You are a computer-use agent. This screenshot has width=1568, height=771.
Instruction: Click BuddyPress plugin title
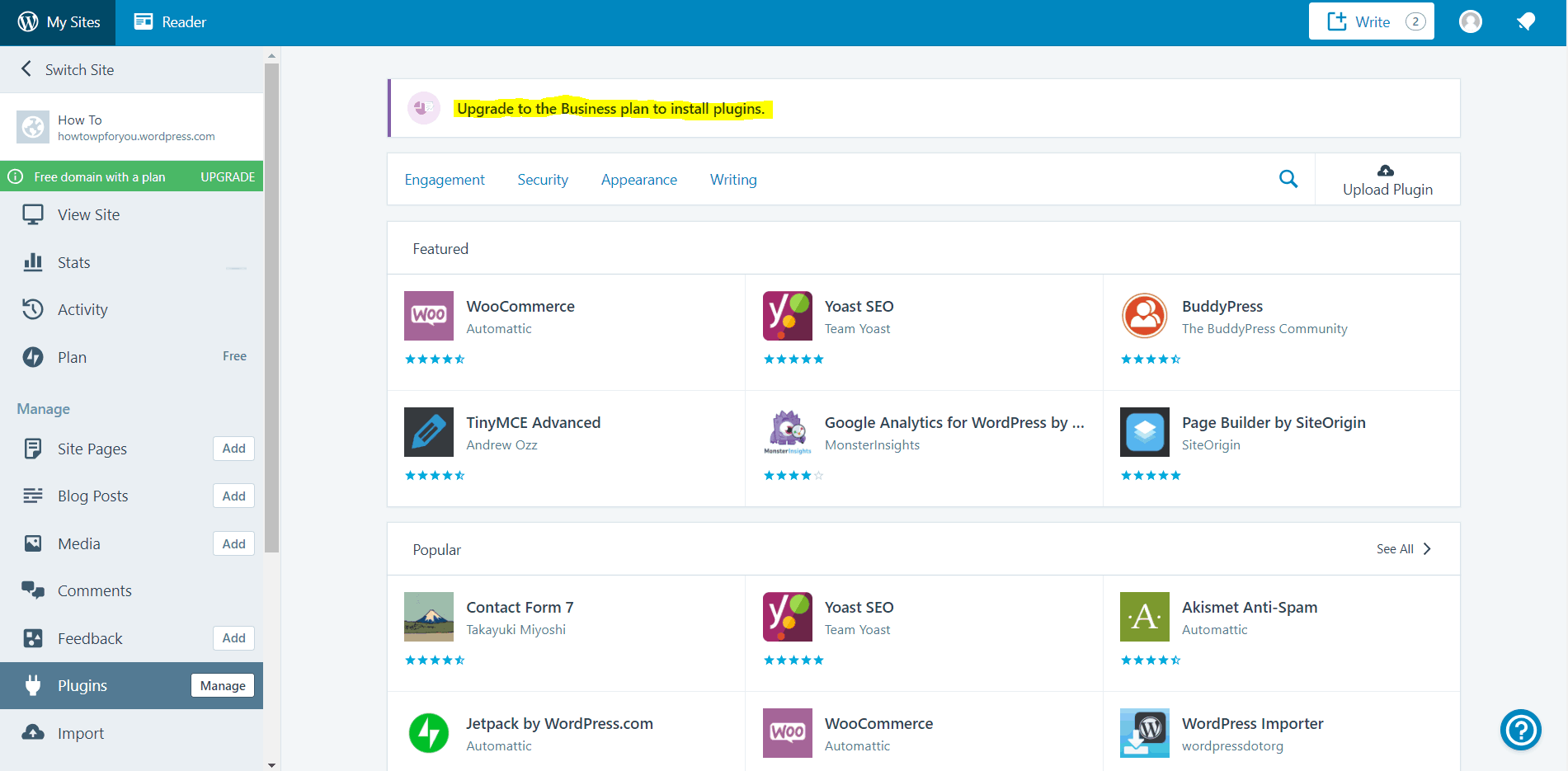1222,306
